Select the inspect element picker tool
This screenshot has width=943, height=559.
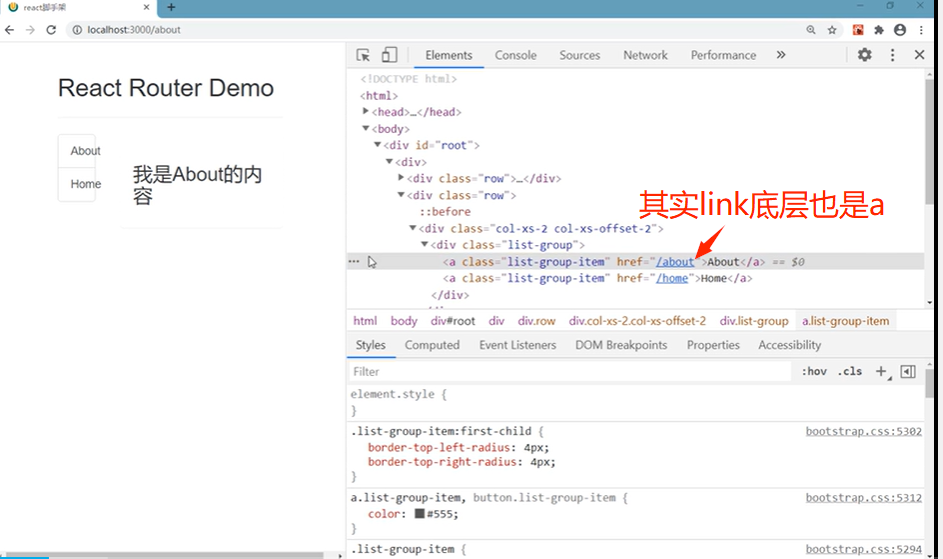point(363,55)
